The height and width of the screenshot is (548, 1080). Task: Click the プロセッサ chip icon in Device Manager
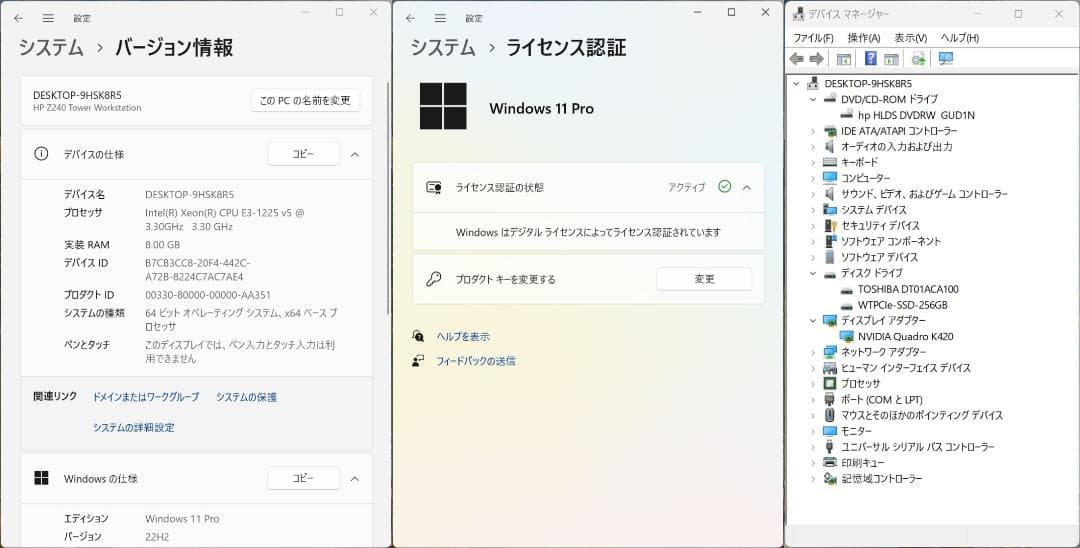[830, 383]
